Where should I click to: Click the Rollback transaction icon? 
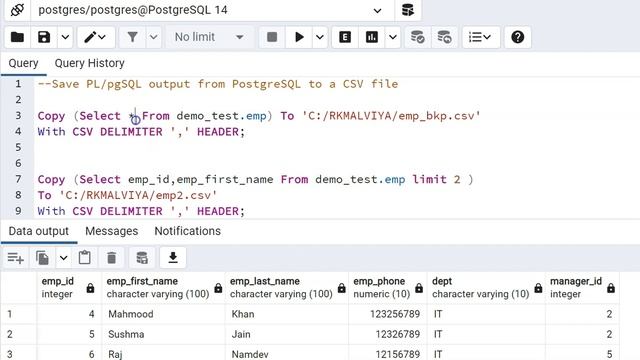coord(444,37)
